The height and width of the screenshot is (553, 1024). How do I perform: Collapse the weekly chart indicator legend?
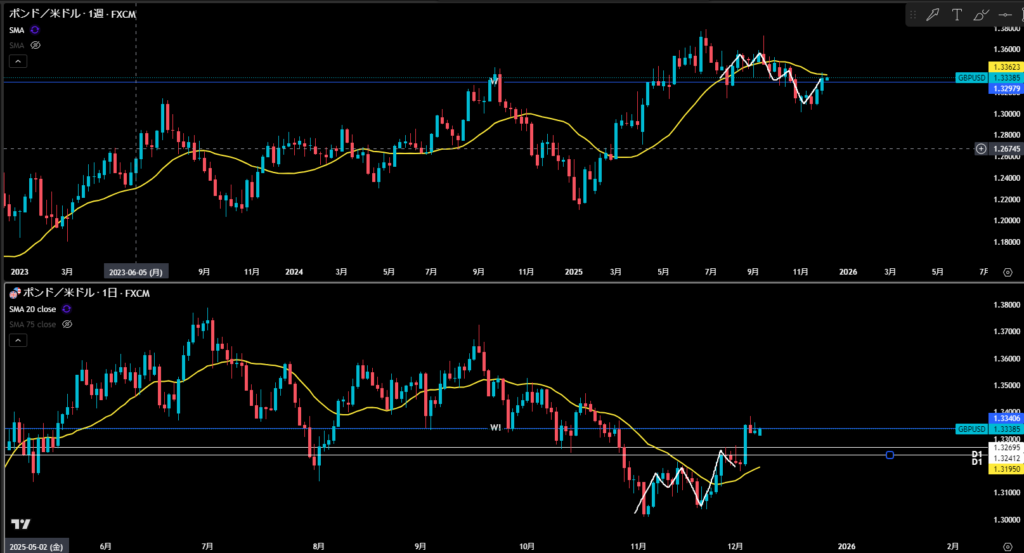click(17, 61)
